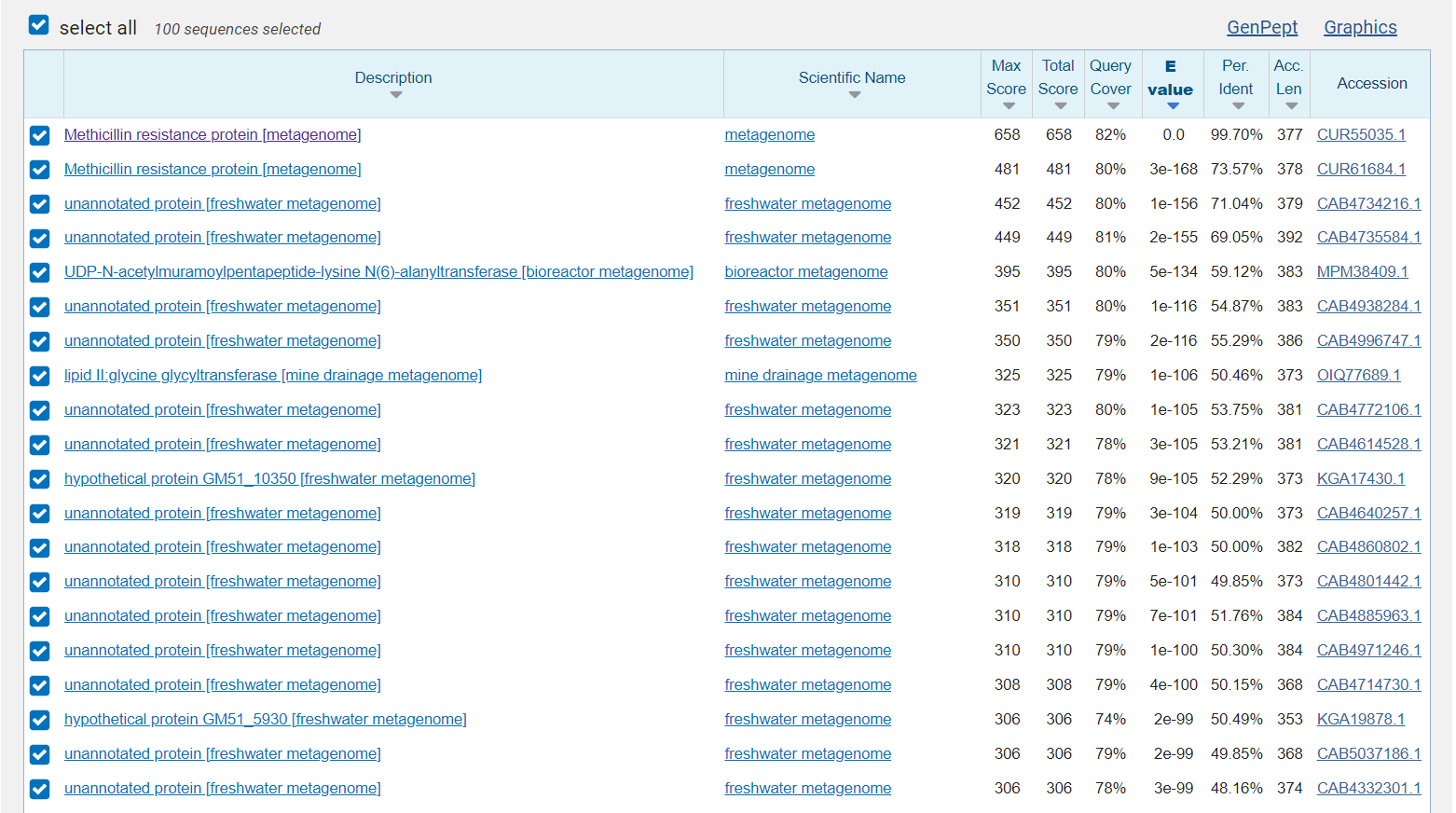
Task: Open the GenPept view link
Action: (1262, 27)
